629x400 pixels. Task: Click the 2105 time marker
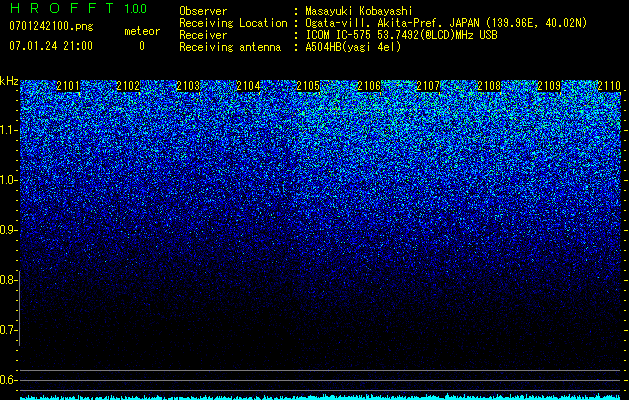click(308, 86)
